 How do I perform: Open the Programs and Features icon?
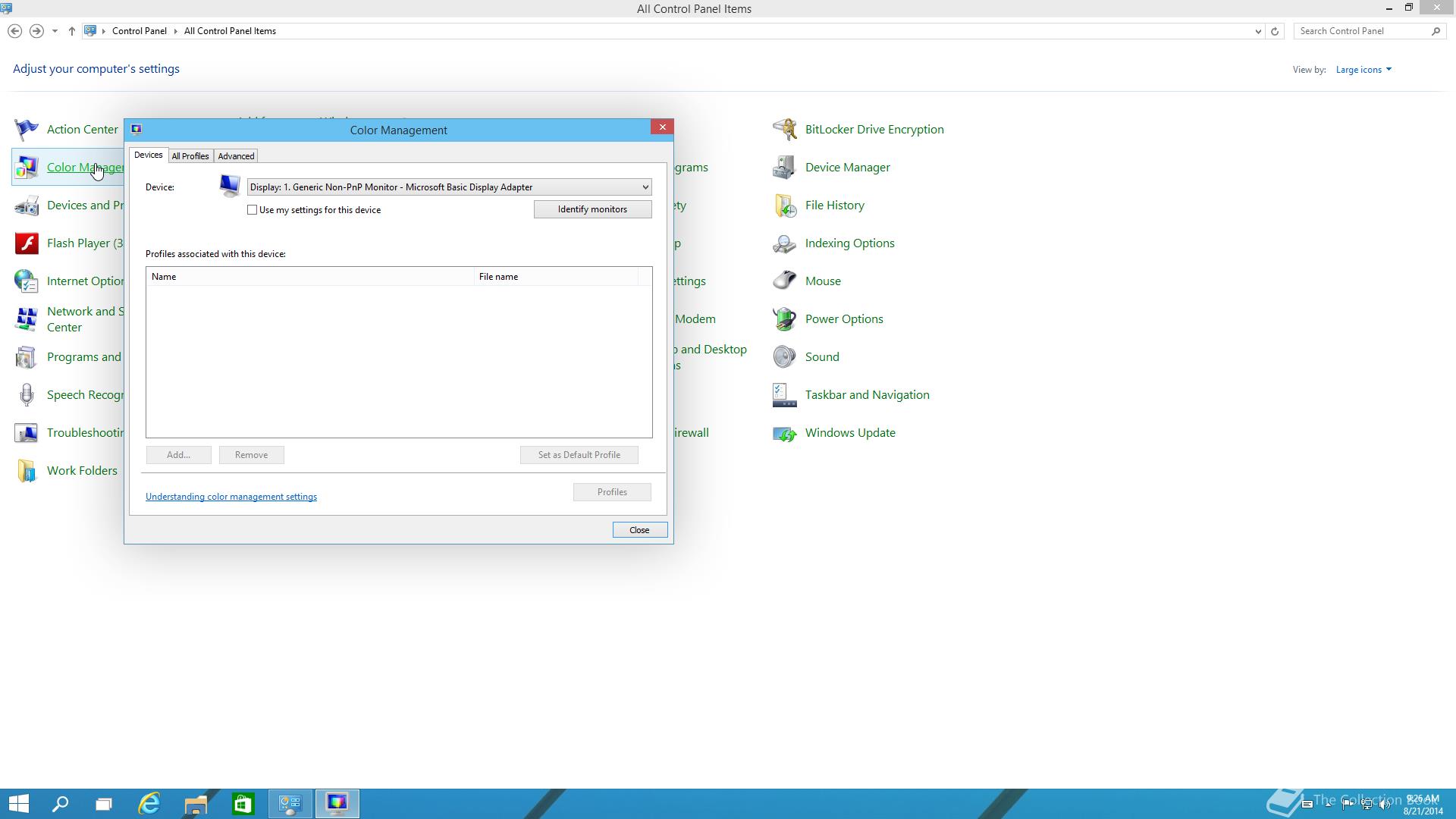[x=27, y=357]
